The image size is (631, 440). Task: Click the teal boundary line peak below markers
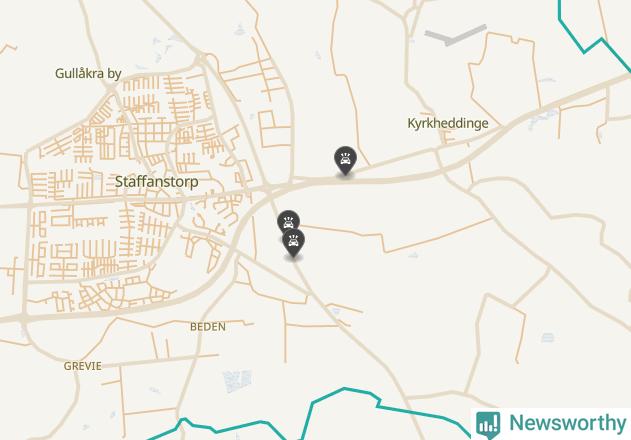[x=344, y=389]
